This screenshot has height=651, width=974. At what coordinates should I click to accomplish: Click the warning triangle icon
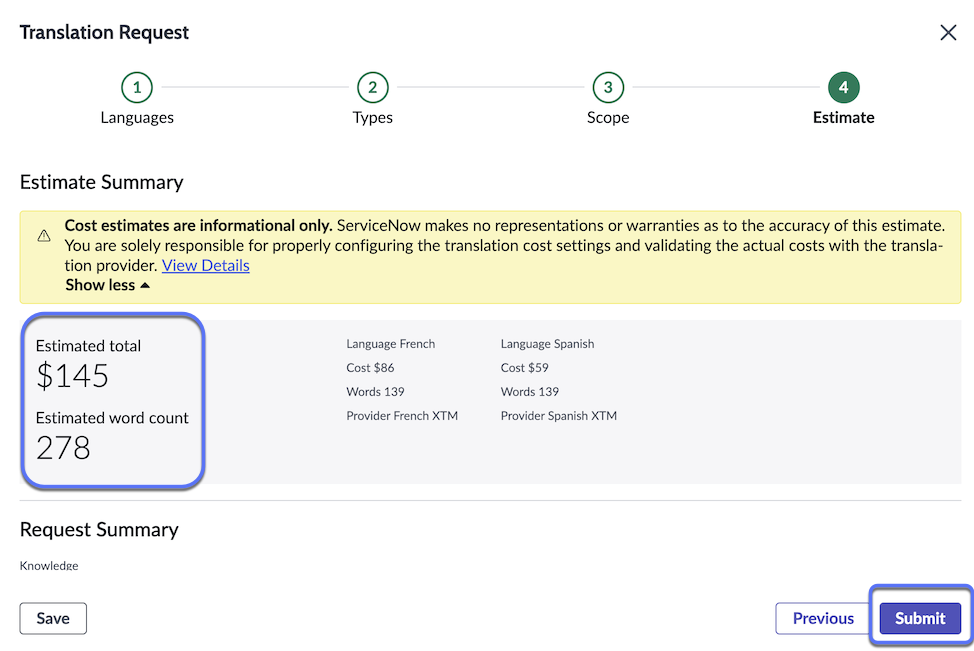pyautogui.click(x=43, y=236)
